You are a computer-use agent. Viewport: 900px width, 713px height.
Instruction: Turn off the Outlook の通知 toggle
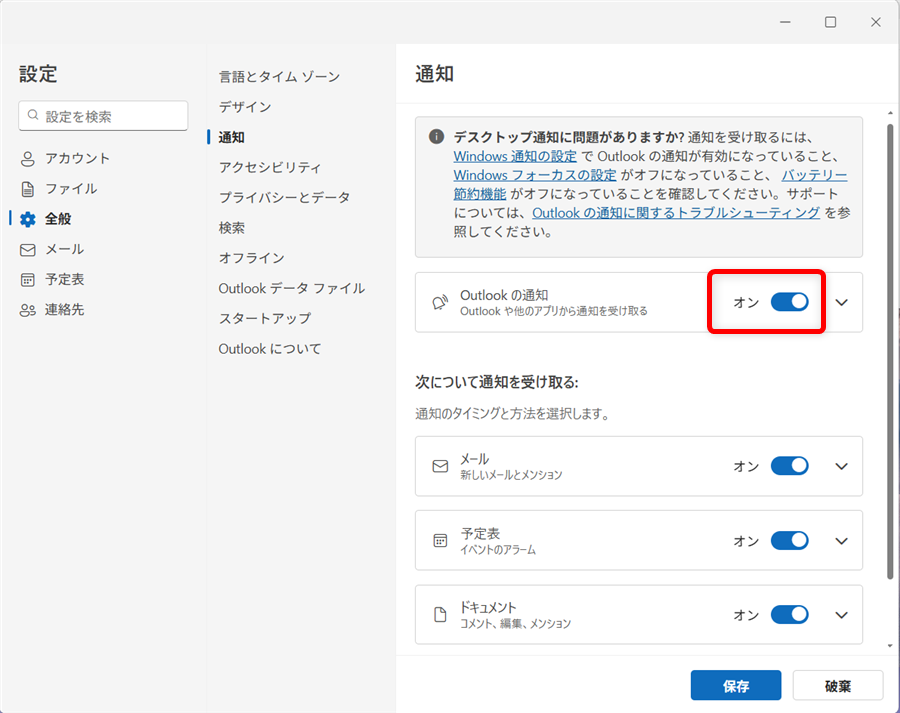pyautogui.click(x=789, y=302)
